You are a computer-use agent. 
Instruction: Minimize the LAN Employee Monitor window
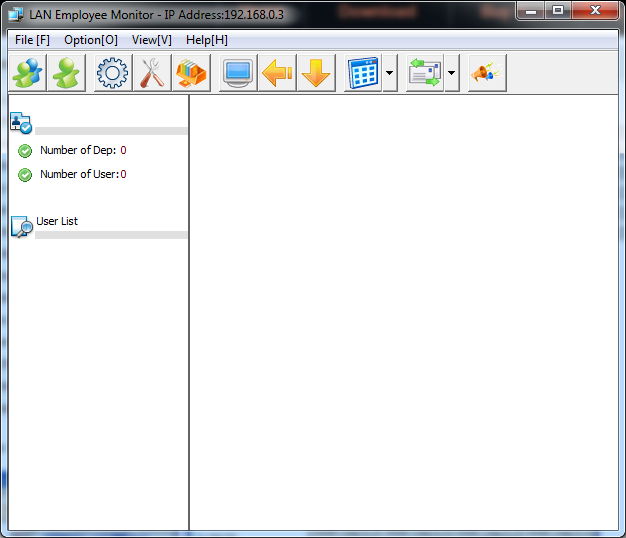point(531,11)
